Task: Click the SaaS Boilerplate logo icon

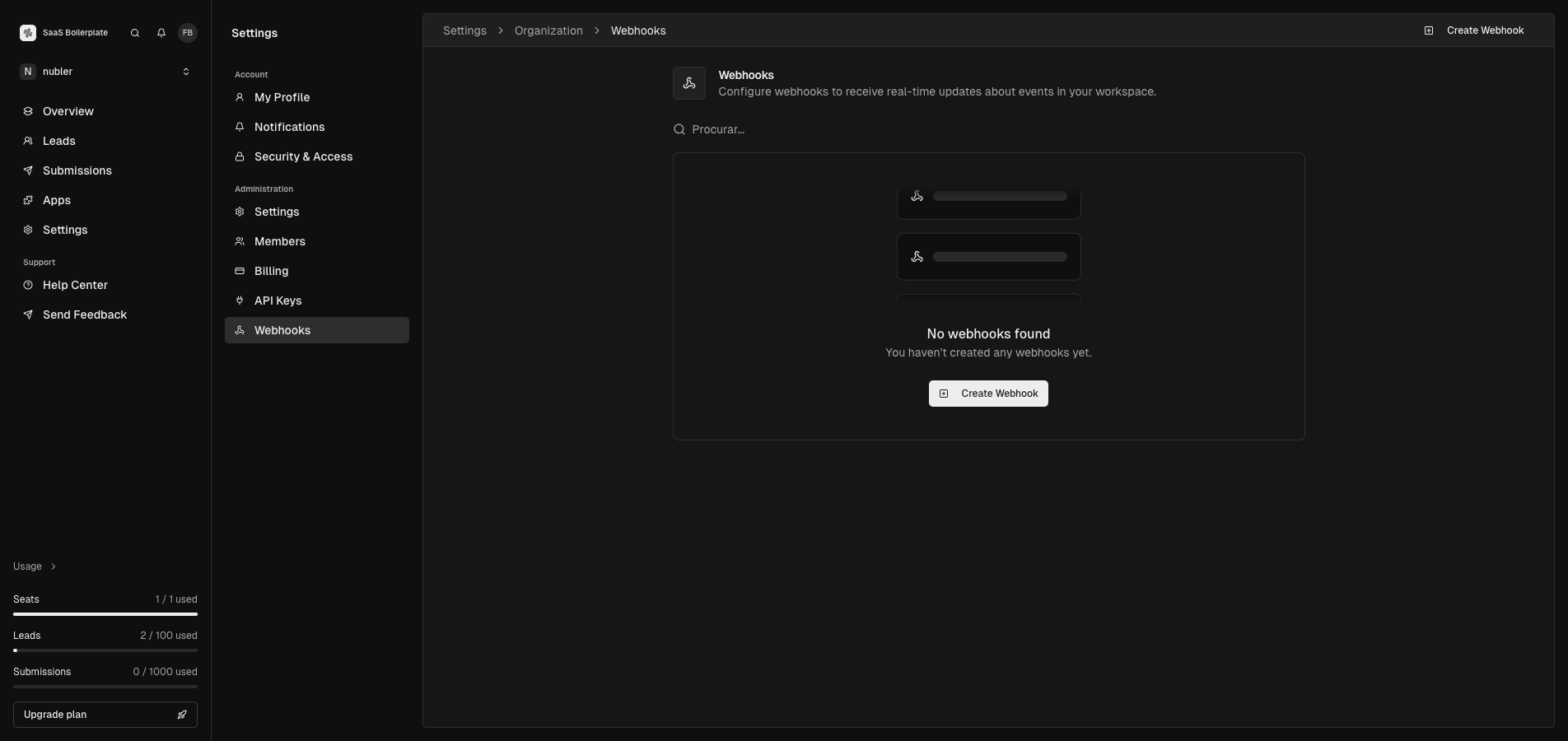Action: coord(28,33)
